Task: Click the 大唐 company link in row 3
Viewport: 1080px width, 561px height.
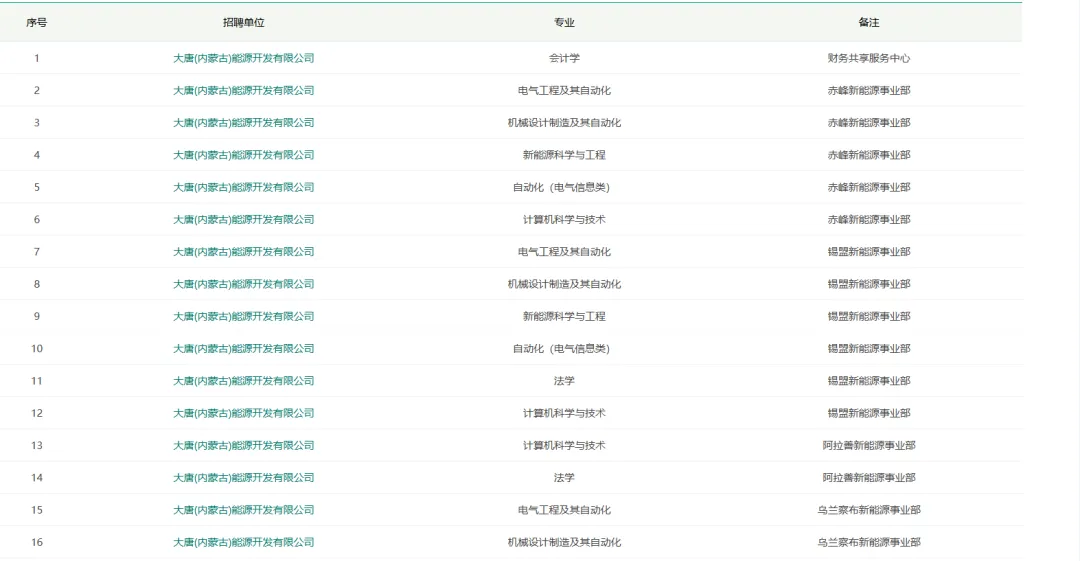Action: 243,123
